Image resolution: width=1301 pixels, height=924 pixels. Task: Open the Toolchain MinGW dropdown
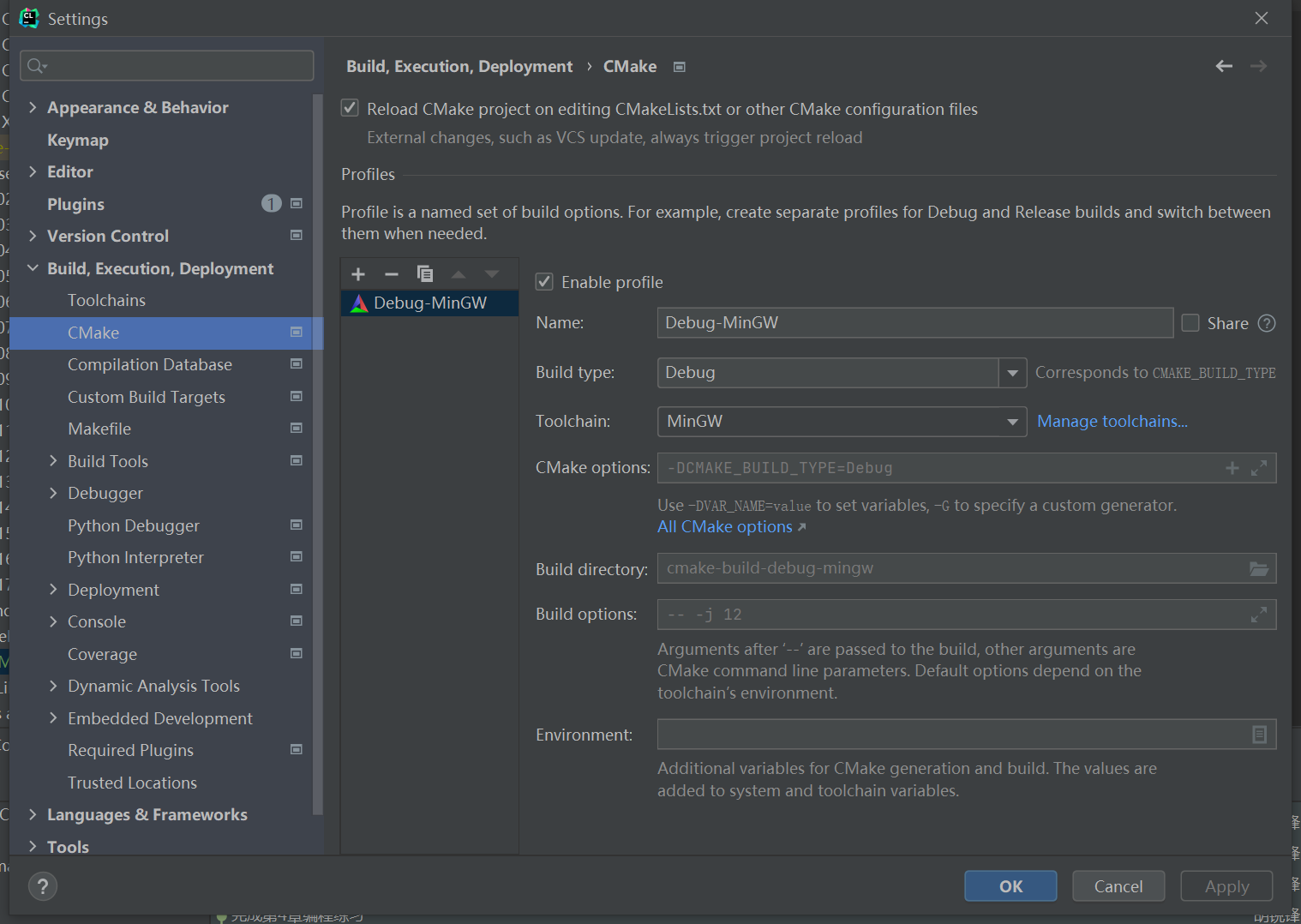tap(842, 422)
